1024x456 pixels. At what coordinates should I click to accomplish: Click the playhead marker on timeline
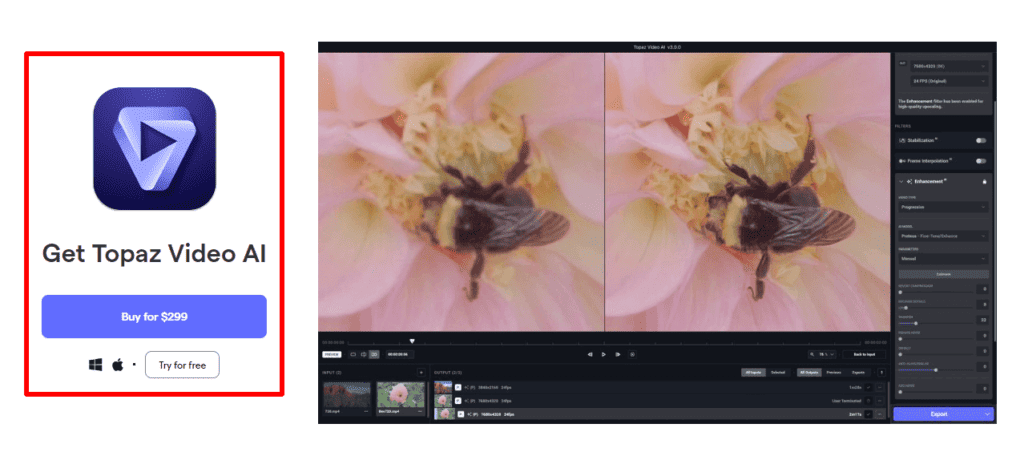pyautogui.click(x=412, y=341)
